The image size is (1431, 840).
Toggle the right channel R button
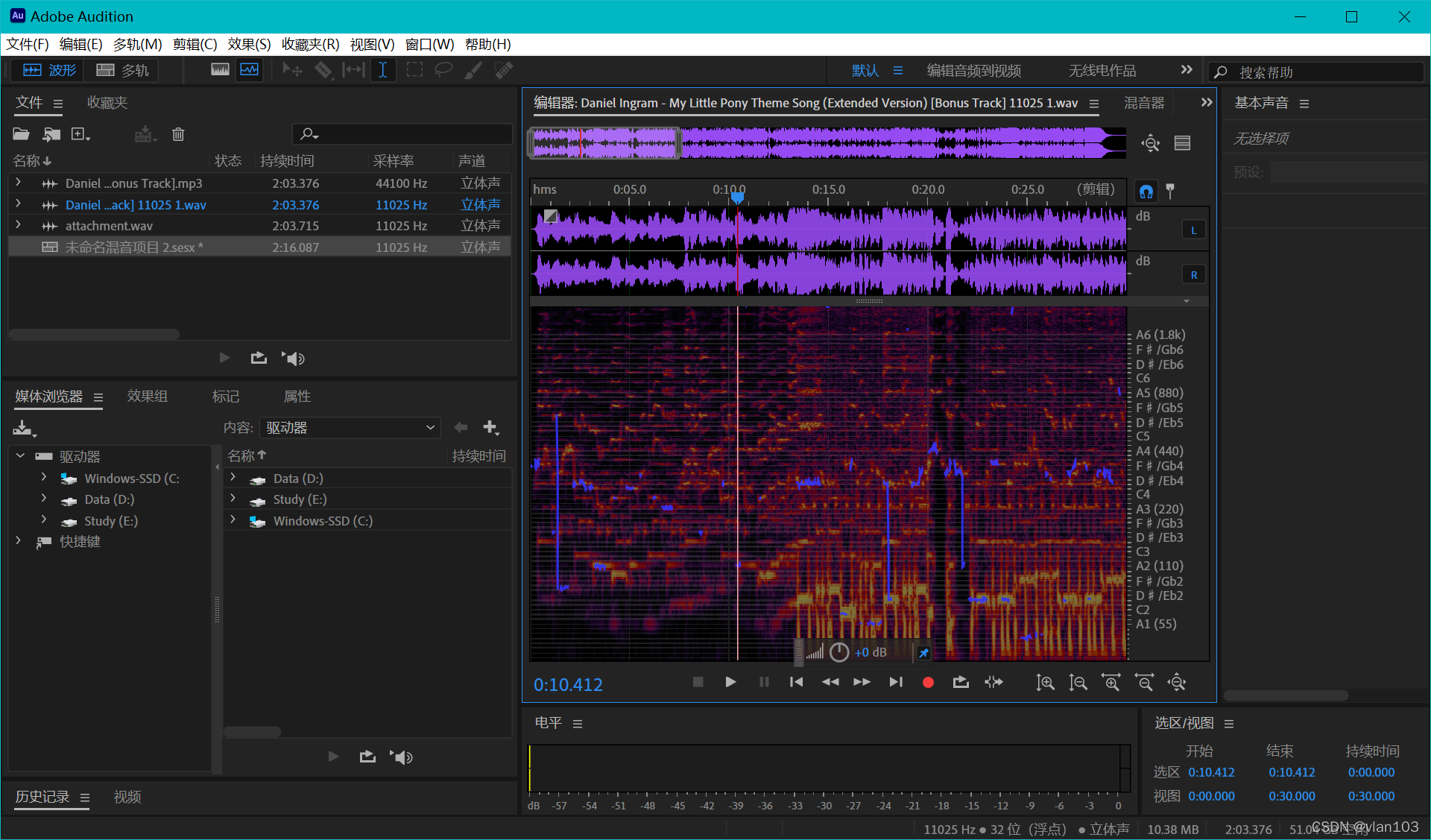click(x=1193, y=275)
